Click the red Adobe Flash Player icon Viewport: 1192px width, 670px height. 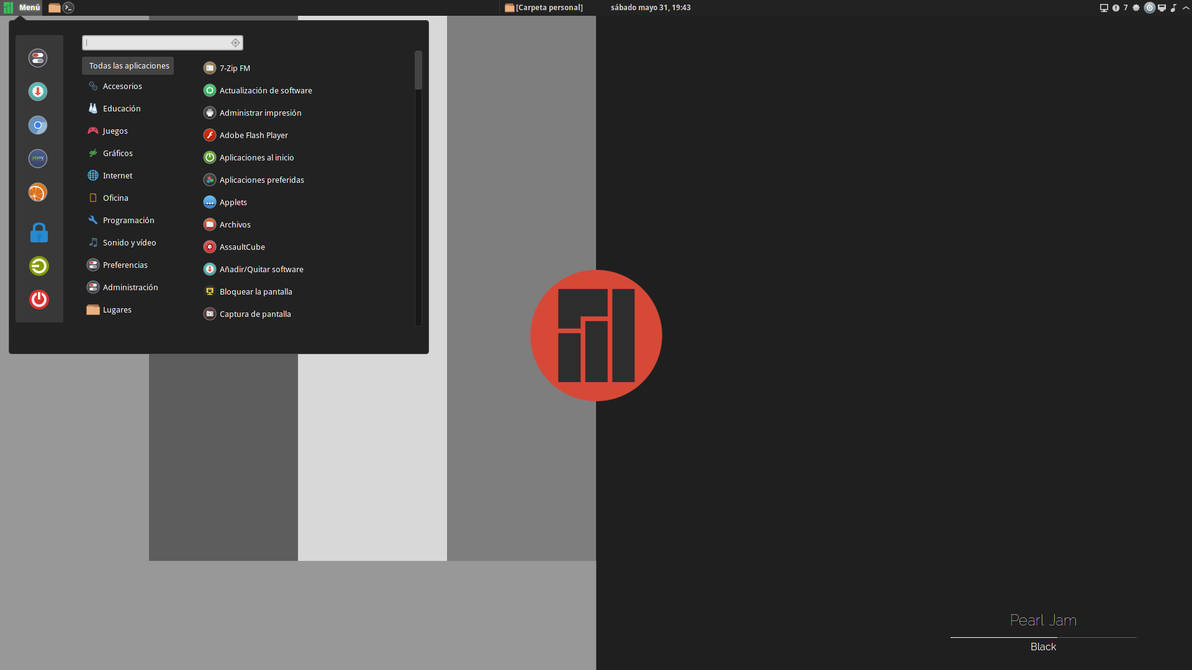210,135
